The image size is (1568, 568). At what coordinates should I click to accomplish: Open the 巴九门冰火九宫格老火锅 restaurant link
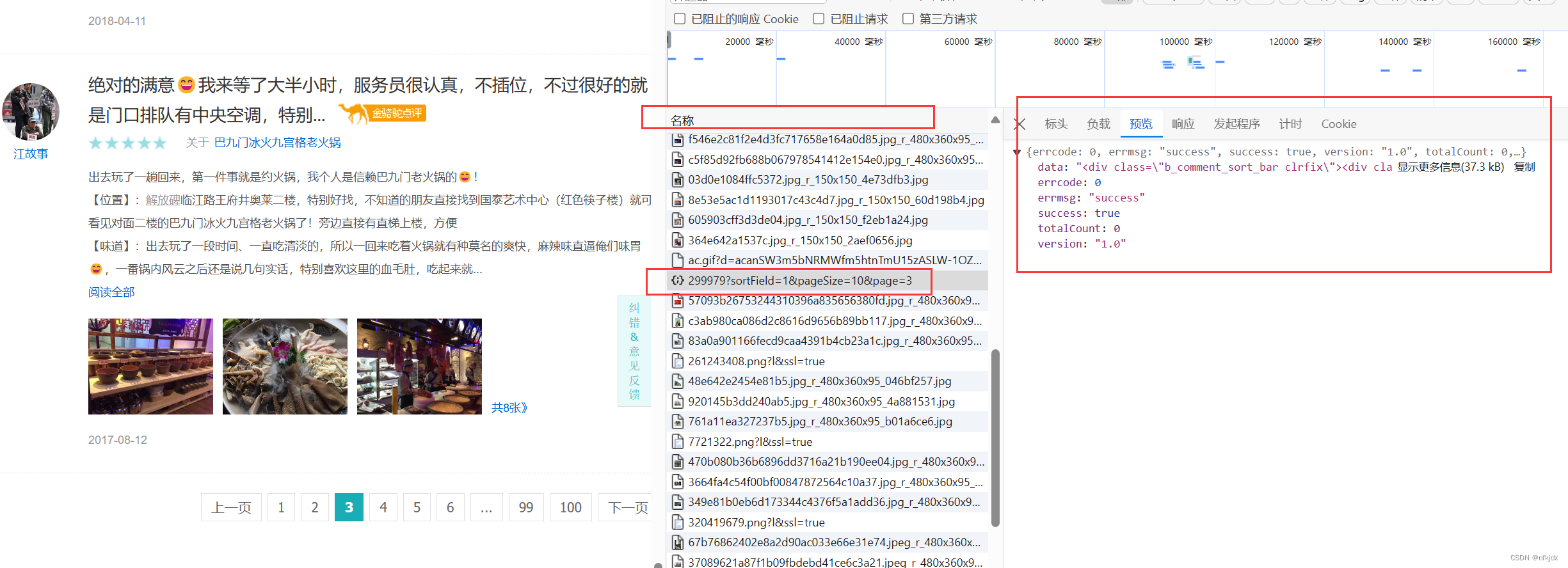click(x=277, y=143)
